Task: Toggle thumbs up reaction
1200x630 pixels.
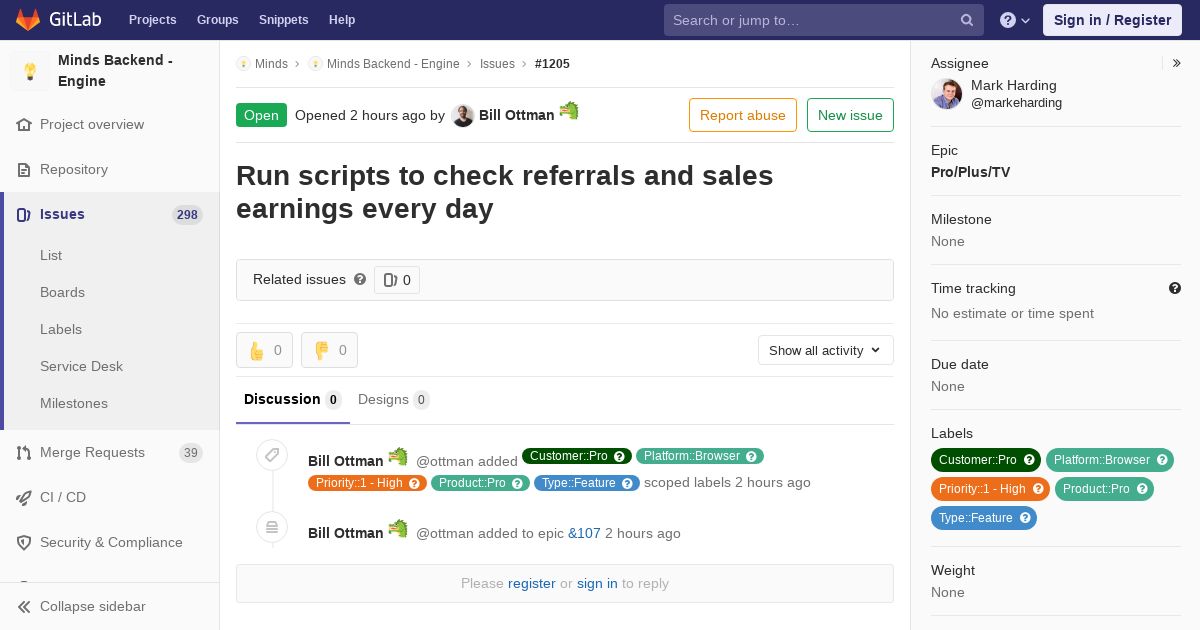Action: coord(264,350)
